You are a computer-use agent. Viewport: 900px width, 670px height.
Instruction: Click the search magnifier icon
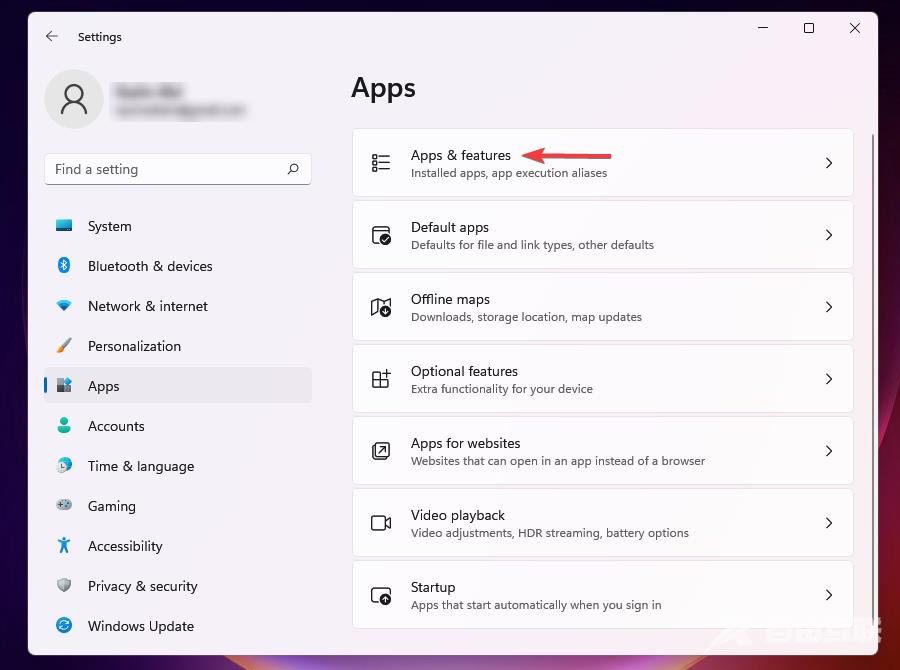293,169
